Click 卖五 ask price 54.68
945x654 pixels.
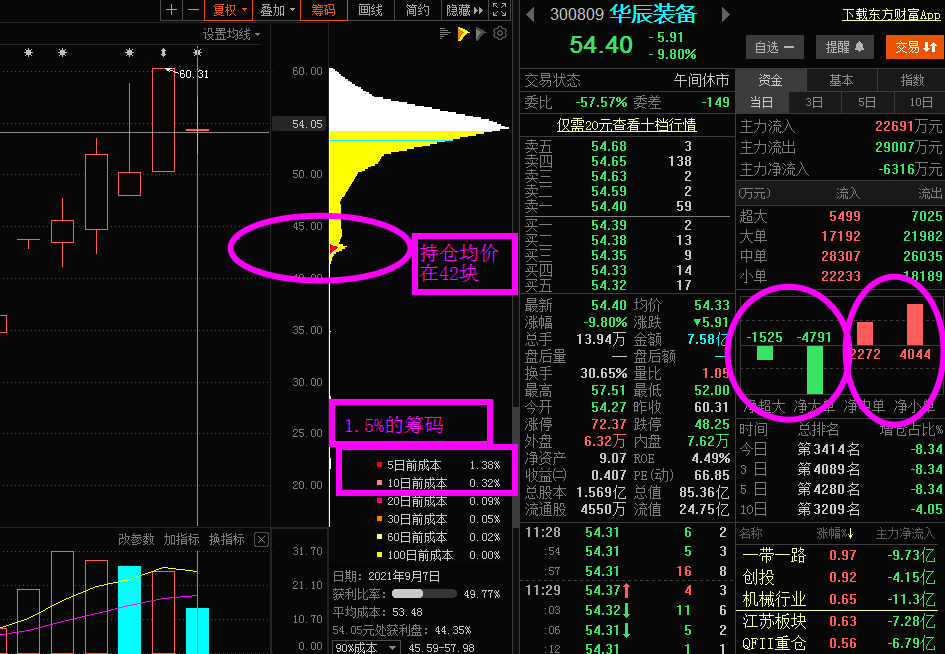click(608, 146)
